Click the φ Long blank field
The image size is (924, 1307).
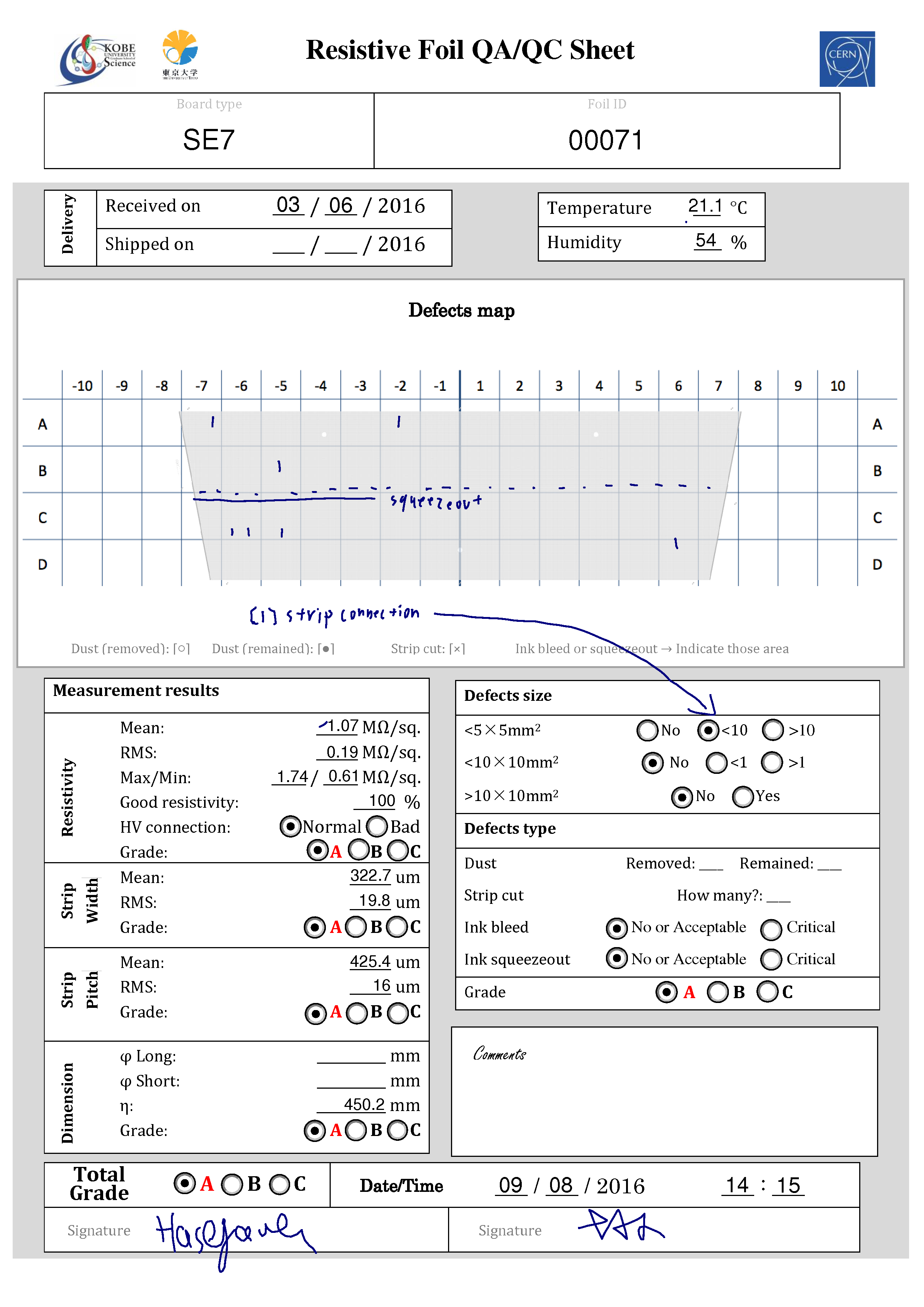tap(351, 1057)
